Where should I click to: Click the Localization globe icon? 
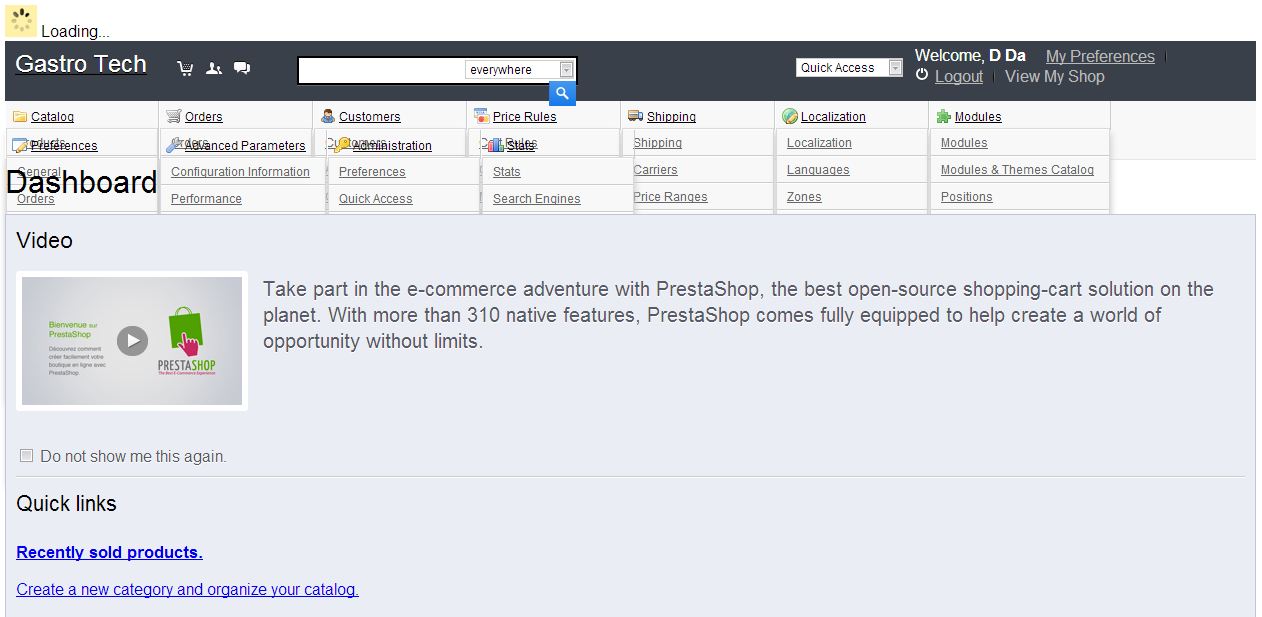[x=789, y=117]
